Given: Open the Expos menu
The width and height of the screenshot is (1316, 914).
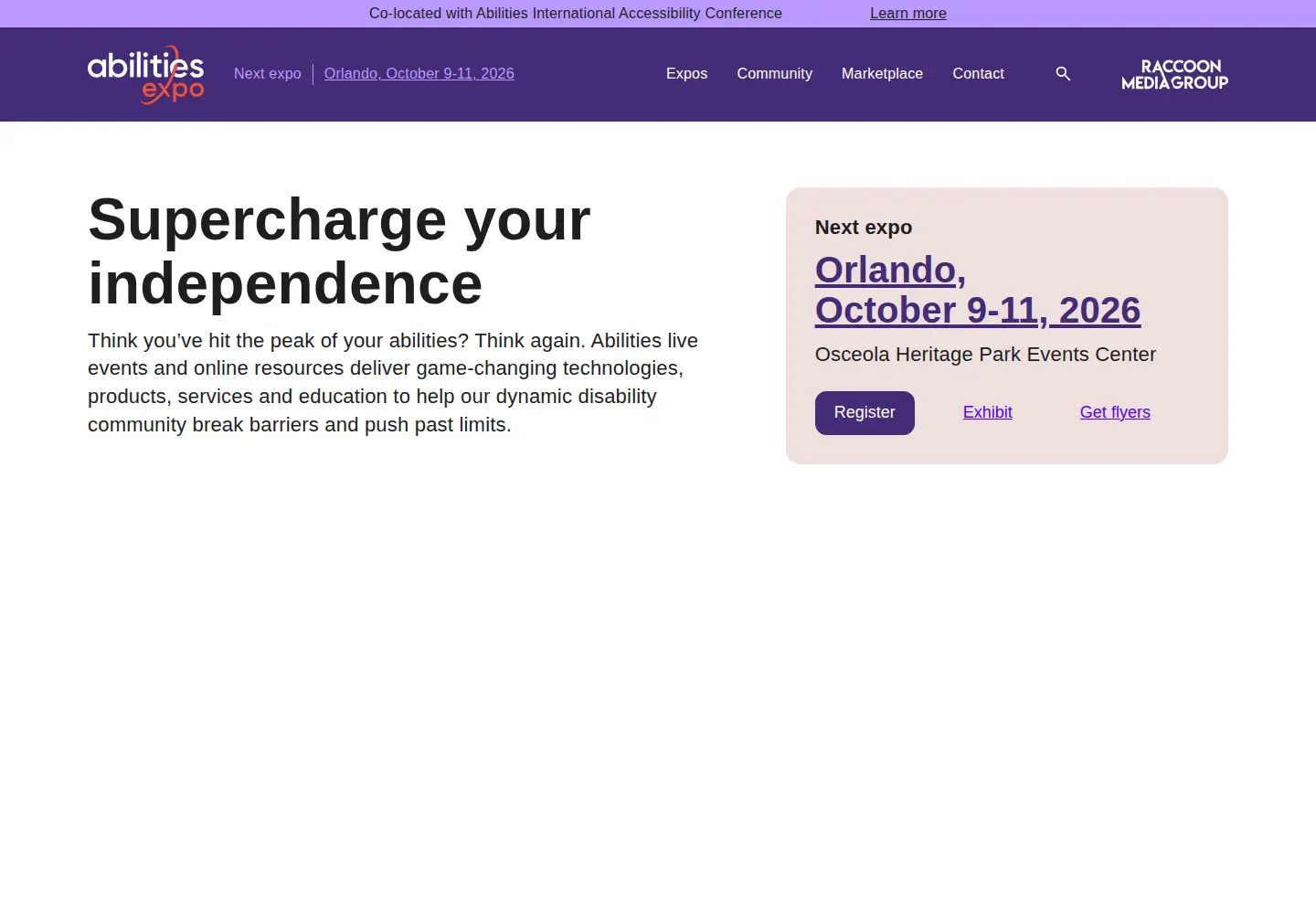Looking at the screenshot, I should 686,74.
